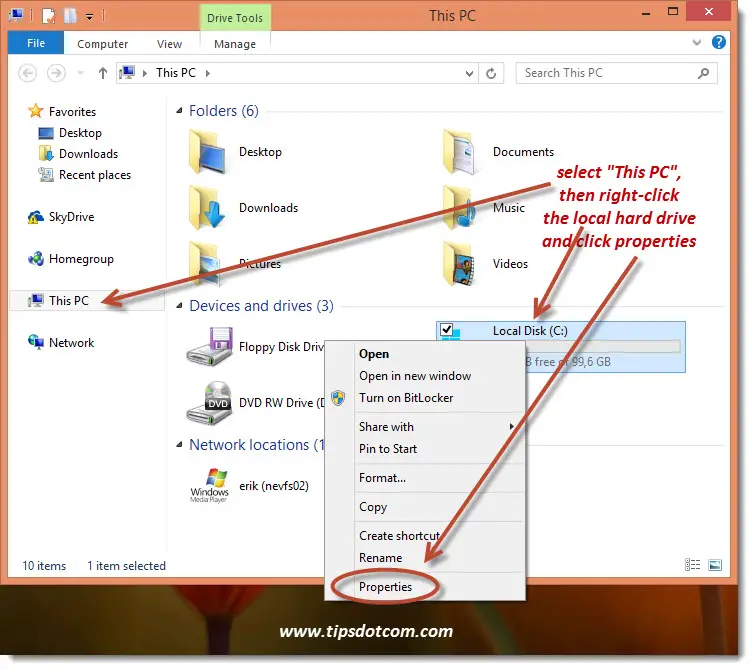This screenshot has width=753, height=670.
Task: Choose Open in new window
Action: [x=415, y=376]
